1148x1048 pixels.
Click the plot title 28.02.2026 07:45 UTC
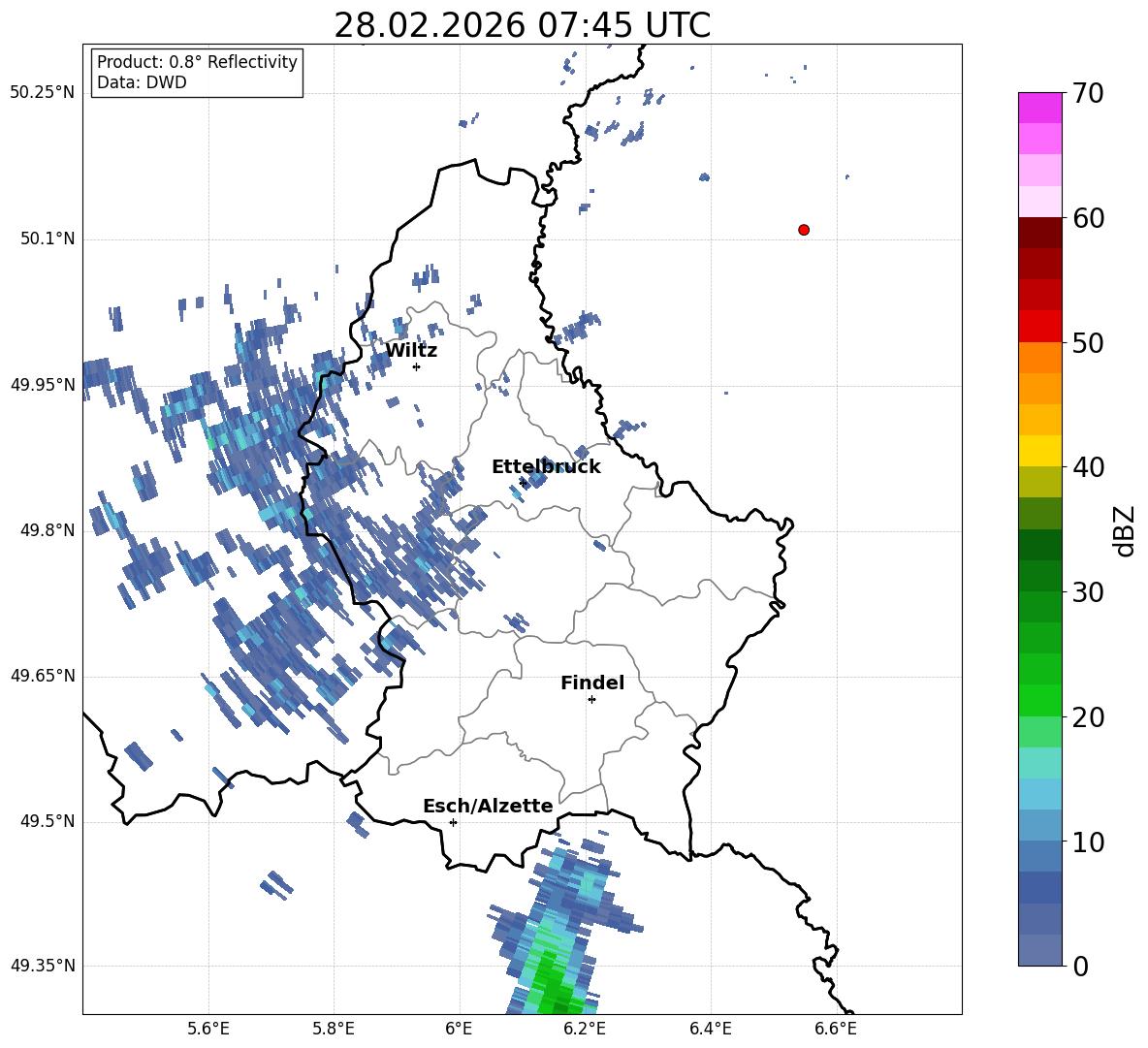[522, 25]
